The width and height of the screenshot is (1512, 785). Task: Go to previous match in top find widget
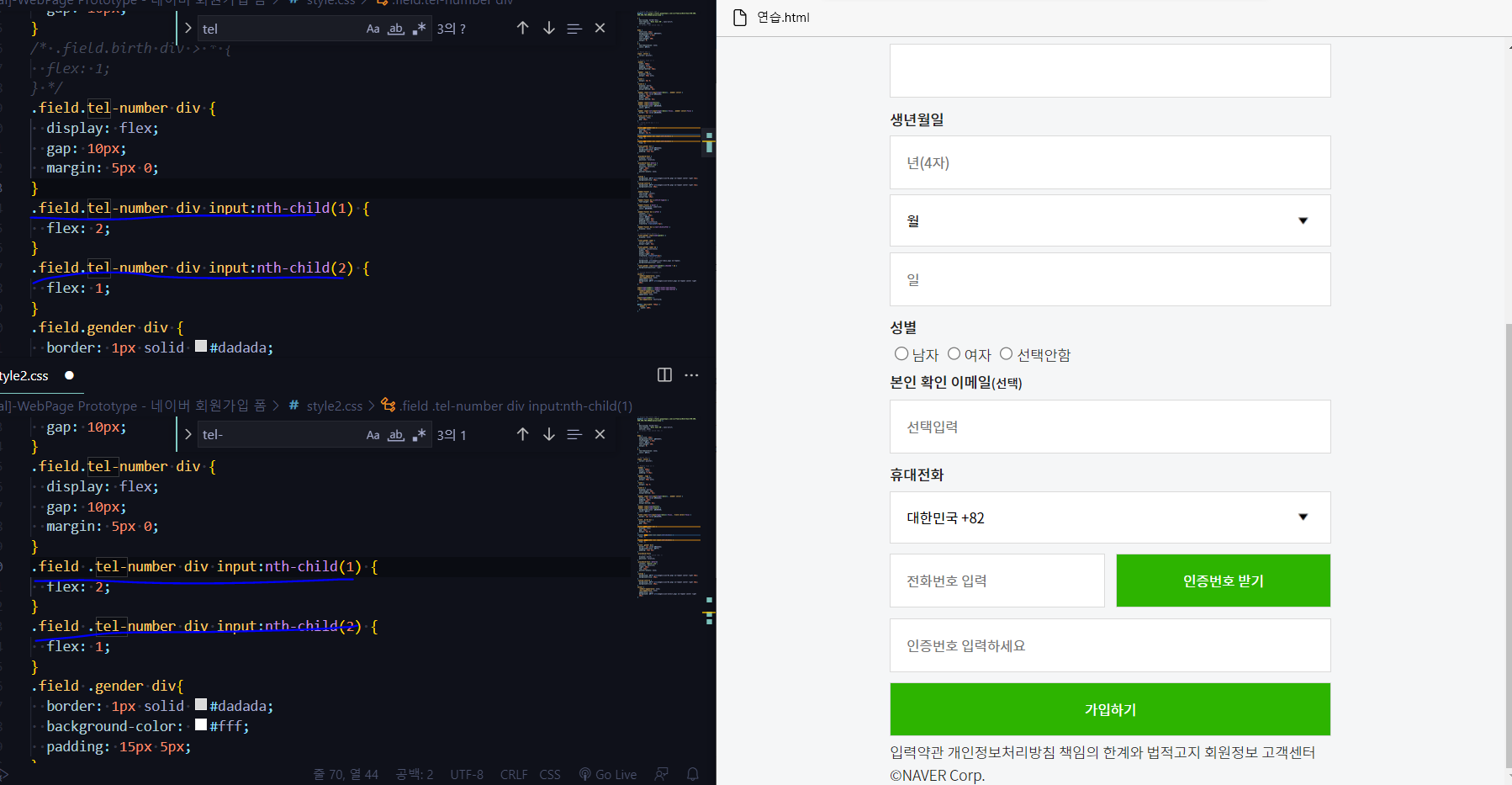click(x=522, y=29)
